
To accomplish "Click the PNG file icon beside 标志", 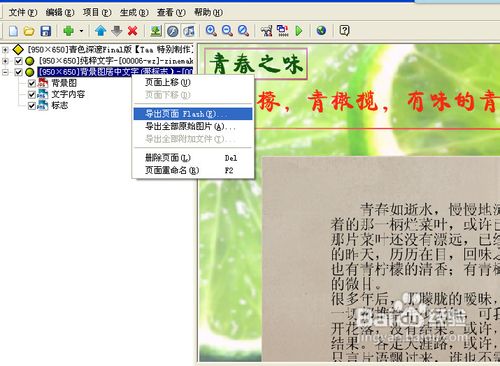I will click(x=43, y=106).
